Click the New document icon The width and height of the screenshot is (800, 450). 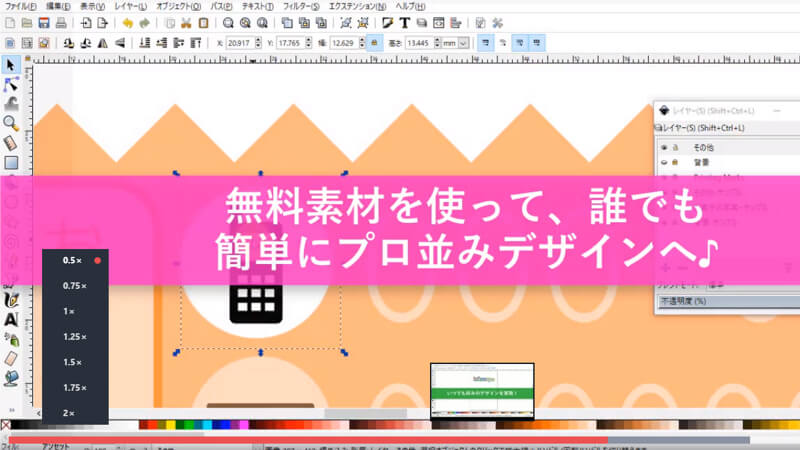(x=10, y=23)
